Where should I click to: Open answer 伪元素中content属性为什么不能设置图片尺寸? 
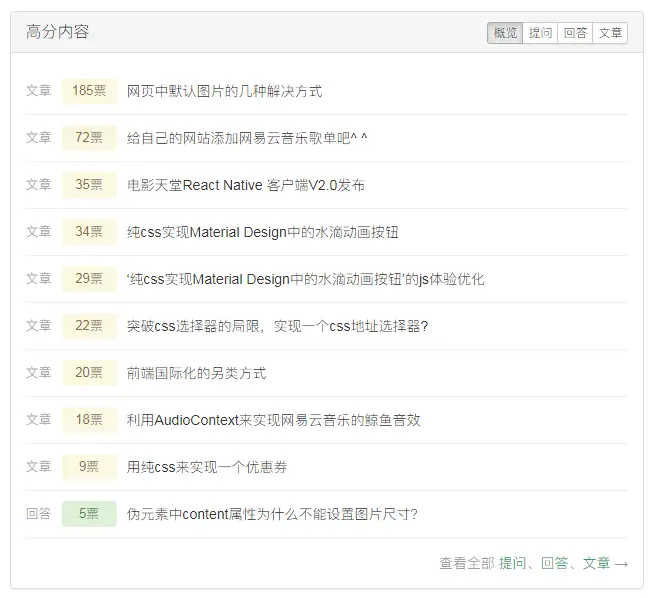click(x=272, y=514)
